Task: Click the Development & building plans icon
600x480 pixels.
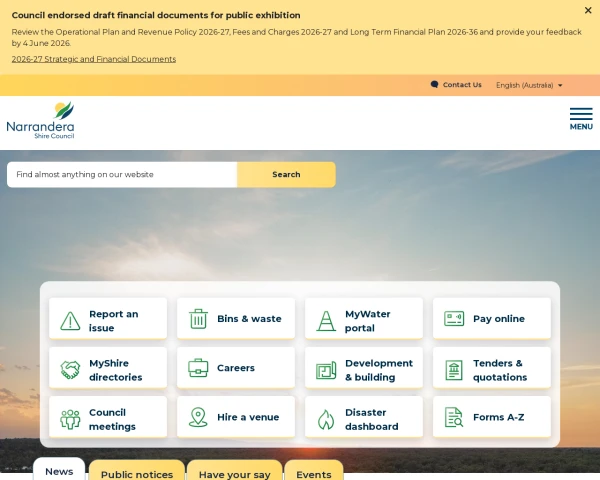Action: point(326,370)
